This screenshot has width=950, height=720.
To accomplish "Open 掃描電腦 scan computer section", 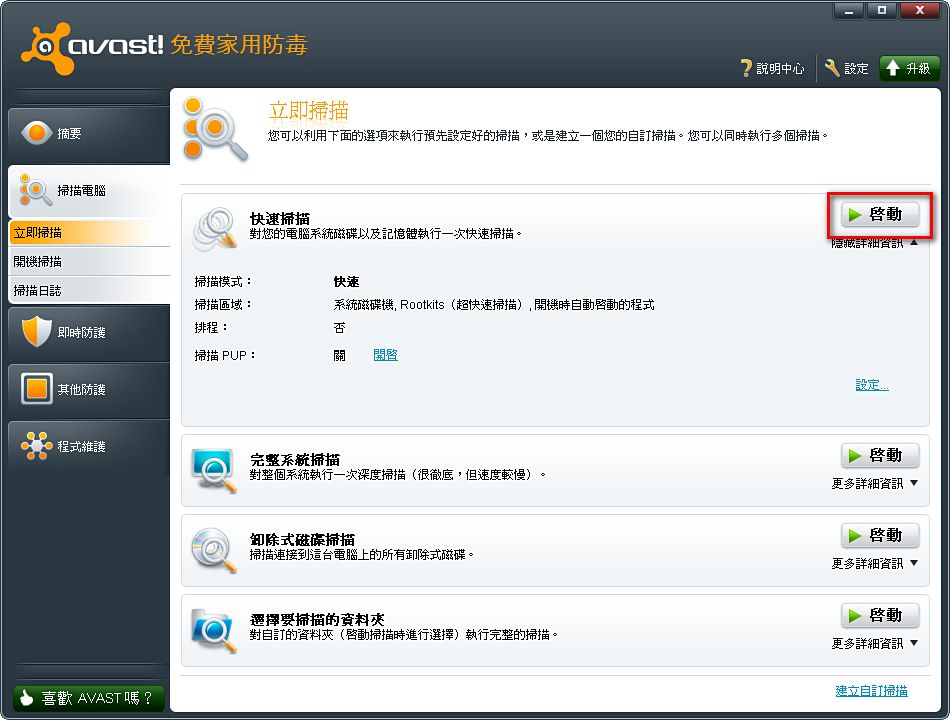I will pos(89,191).
